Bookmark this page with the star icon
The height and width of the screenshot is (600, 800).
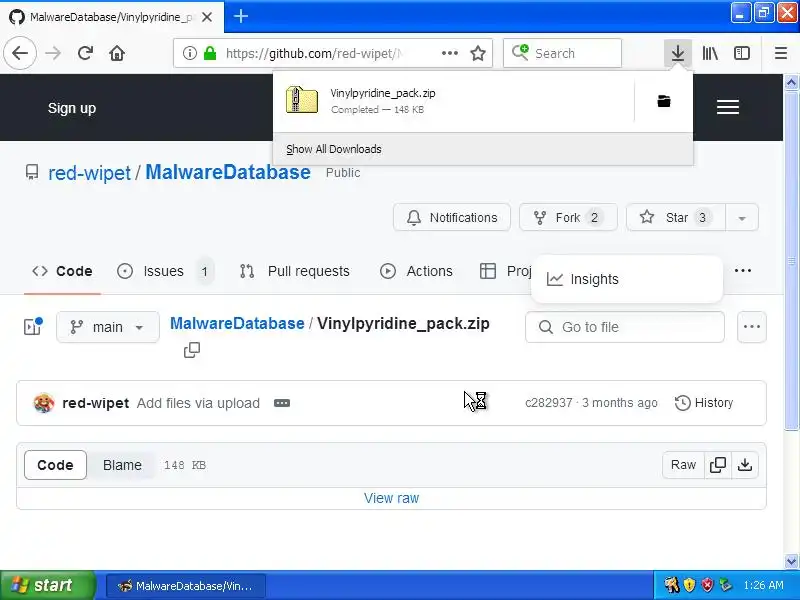click(478, 53)
